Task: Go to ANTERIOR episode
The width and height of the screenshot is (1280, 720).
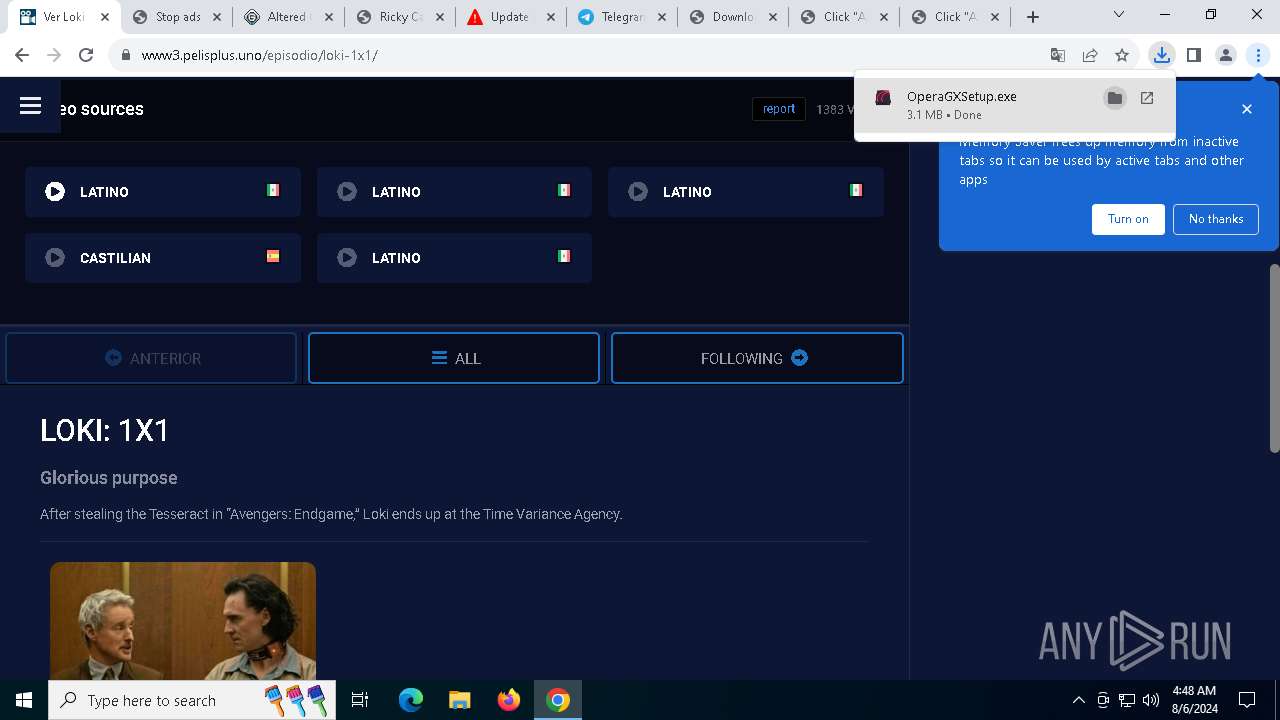Action: 151,358
